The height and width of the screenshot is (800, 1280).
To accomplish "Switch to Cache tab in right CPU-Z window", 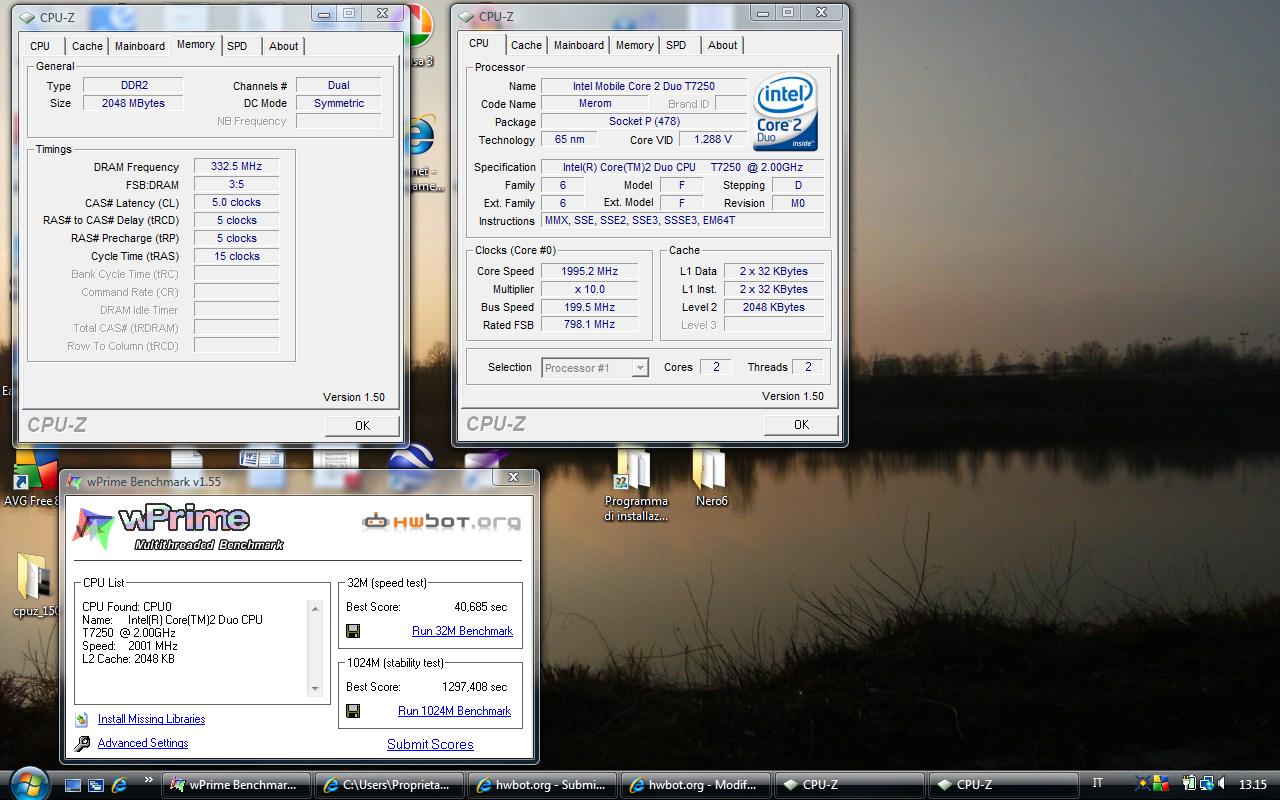I will click(x=526, y=45).
